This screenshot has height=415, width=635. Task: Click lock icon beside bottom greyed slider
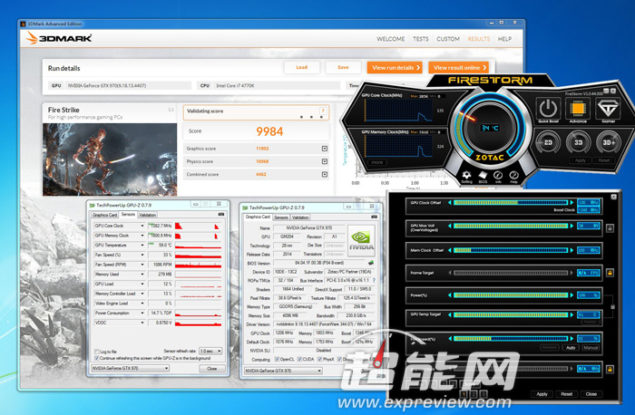point(610,369)
